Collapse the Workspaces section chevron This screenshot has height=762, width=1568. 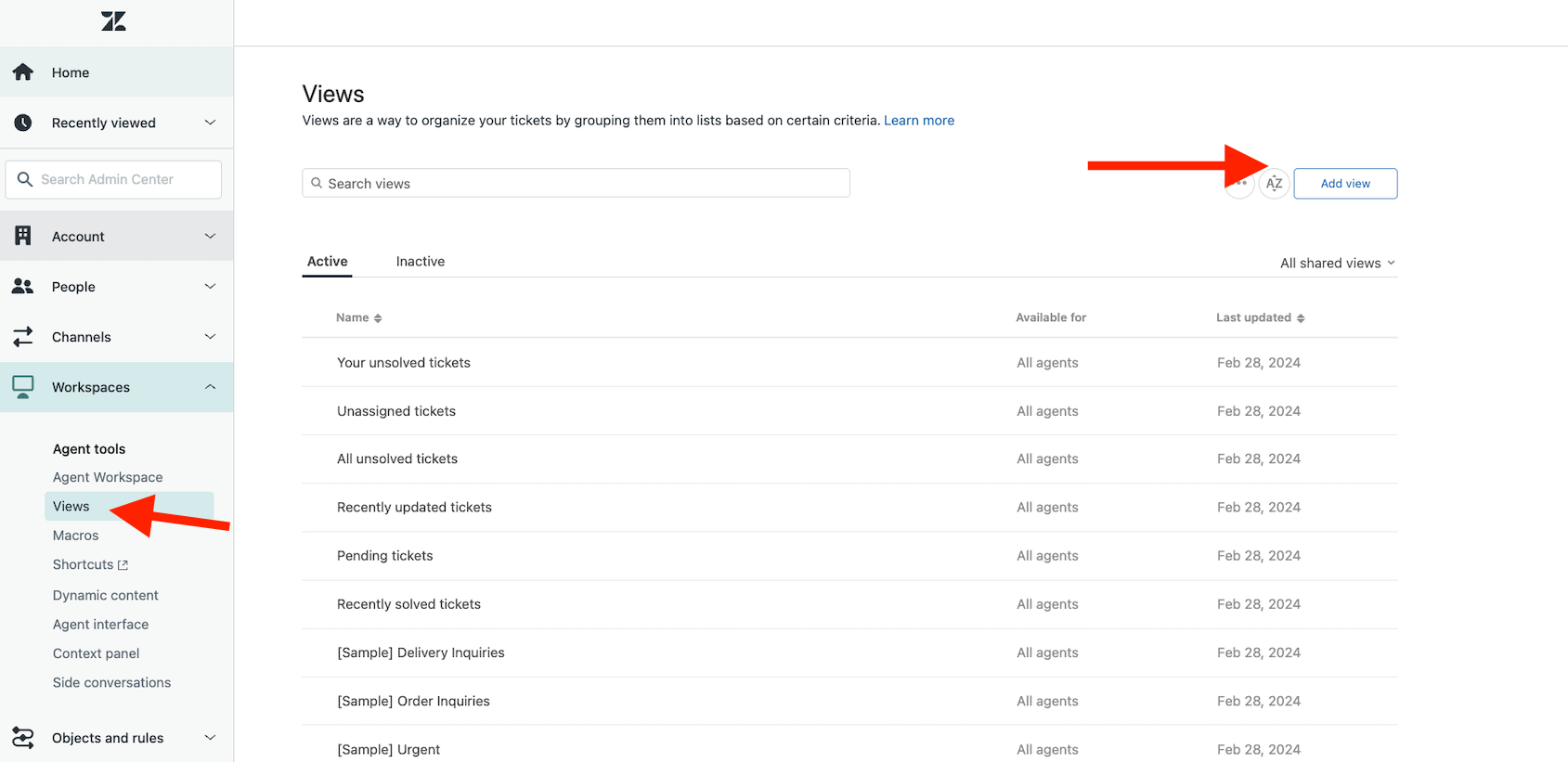click(x=210, y=387)
